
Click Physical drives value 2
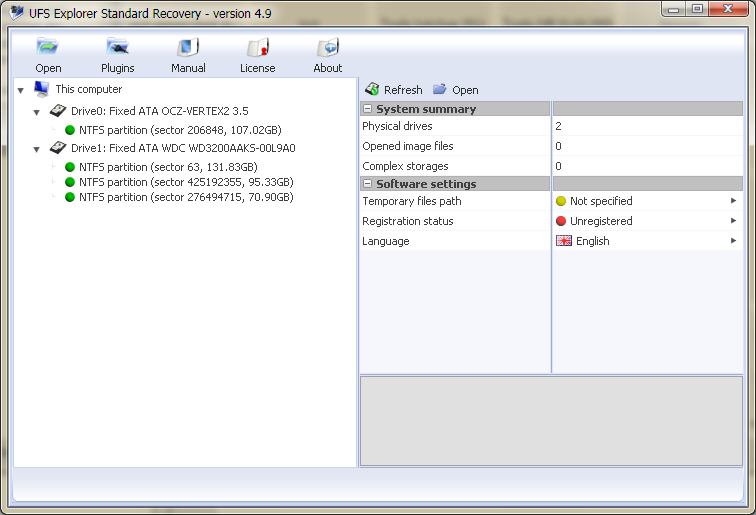[558, 126]
